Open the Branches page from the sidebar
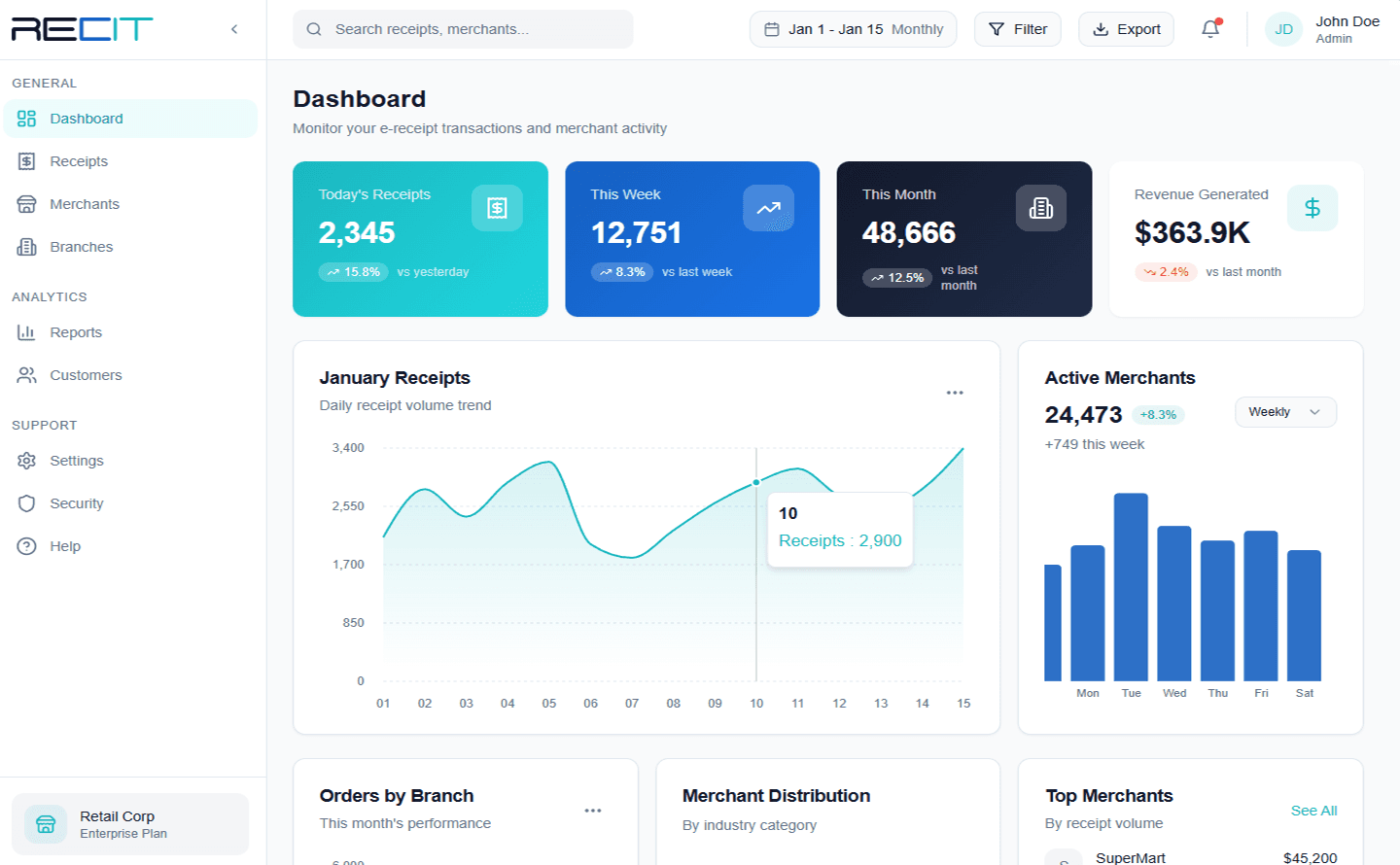The image size is (1400, 865). point(80,247)
